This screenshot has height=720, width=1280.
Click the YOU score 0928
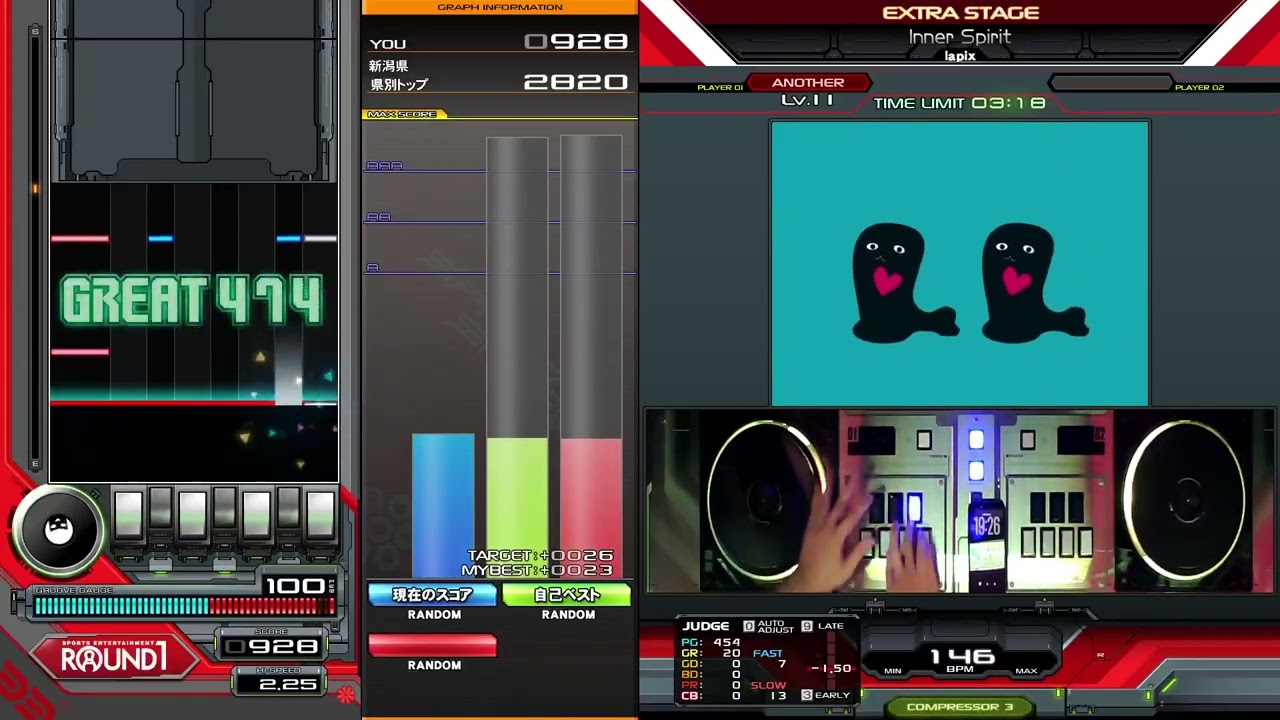(x=576, y=42)
